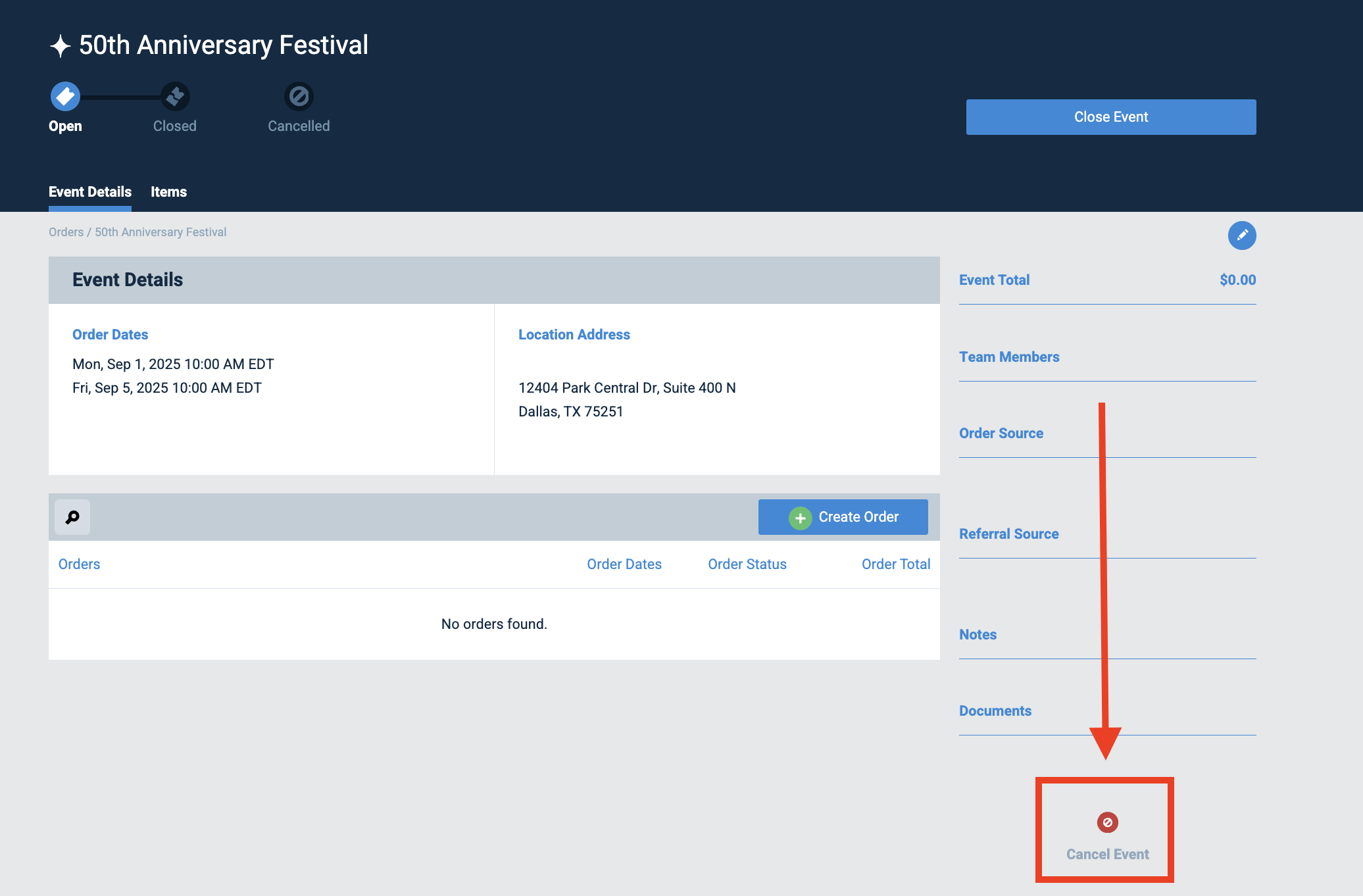Click the Create Order button
The image size is (1363, 896).
[843, 517]
